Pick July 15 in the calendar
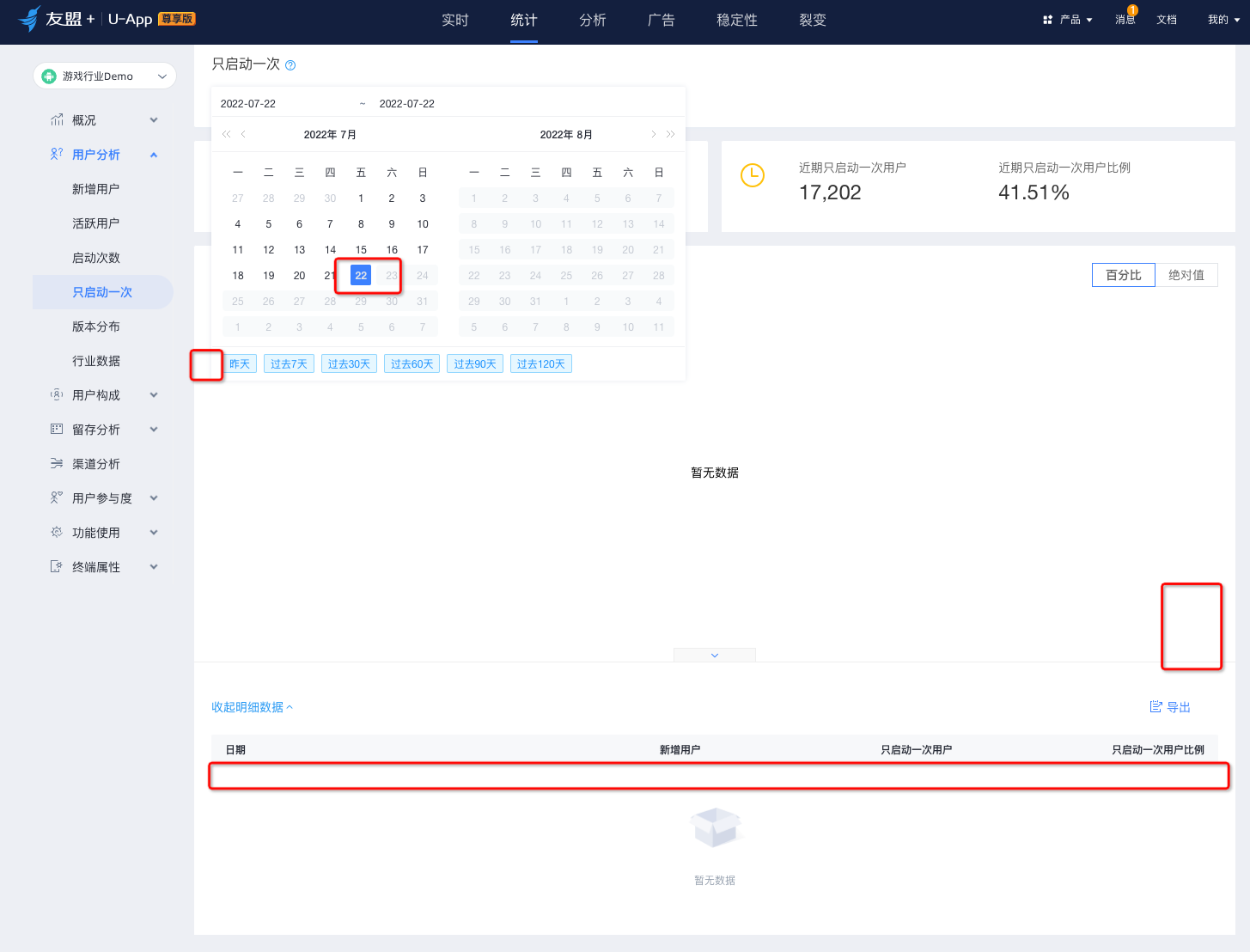The width and height of the screenshot is (1250, 952). pyautogui.click(x=361, y=250)
